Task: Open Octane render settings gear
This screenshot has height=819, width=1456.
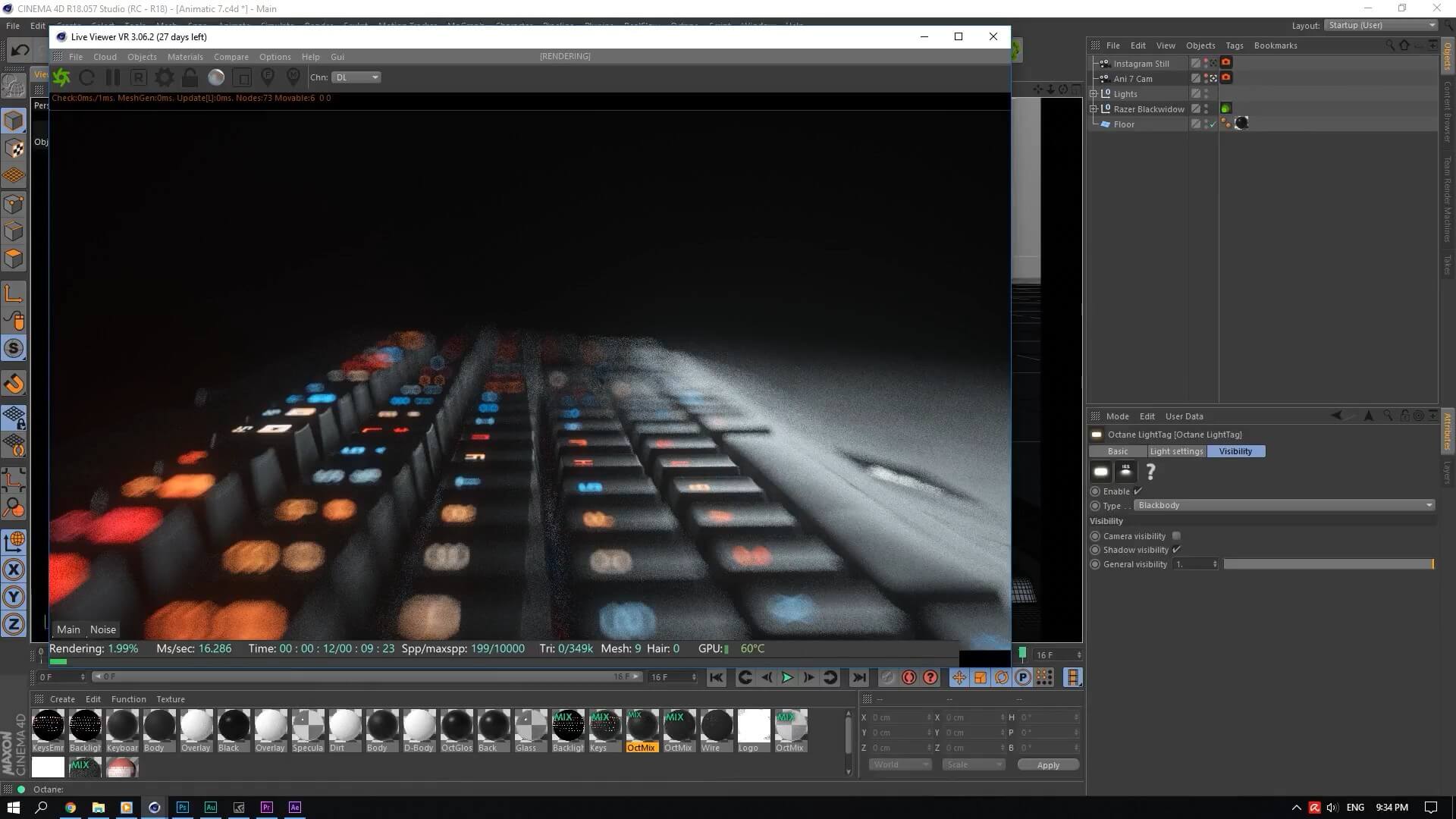Action: pyautogui.click(x=164, y=77)
